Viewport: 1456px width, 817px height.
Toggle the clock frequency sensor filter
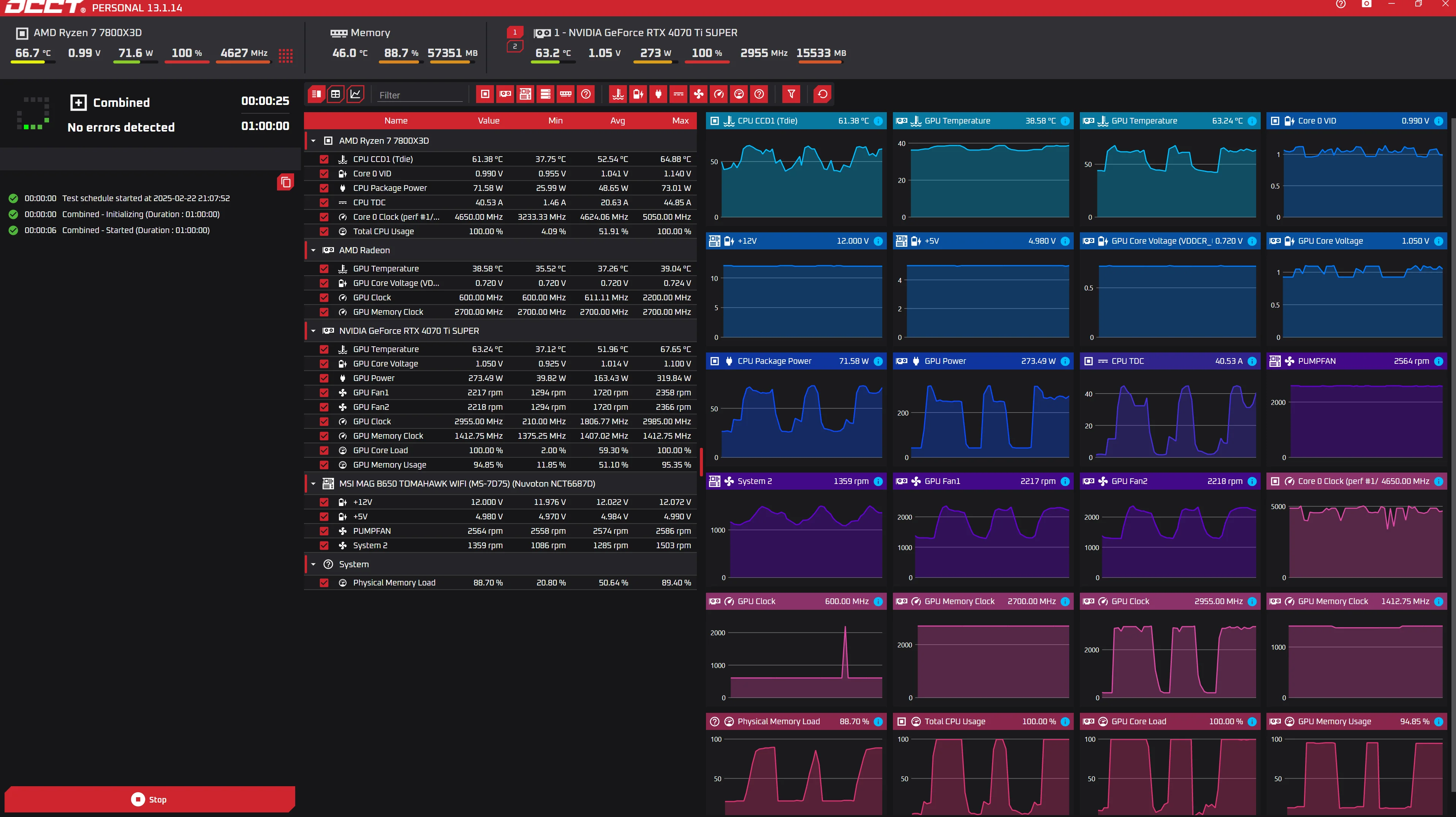pos(719,94)
